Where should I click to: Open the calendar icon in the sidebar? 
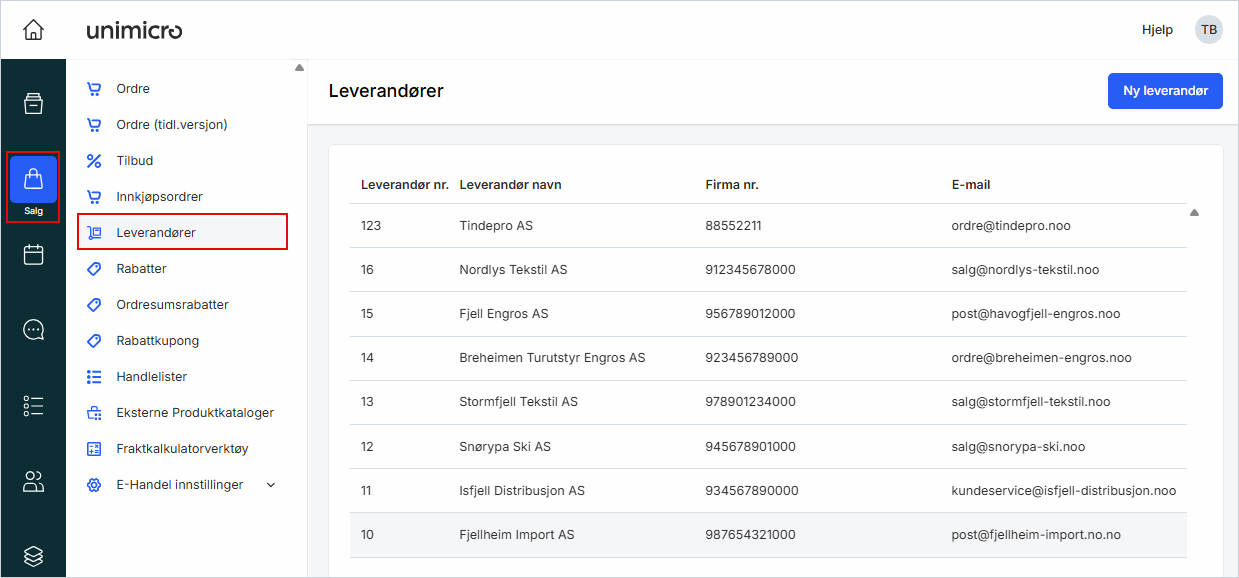coord(33,254)
